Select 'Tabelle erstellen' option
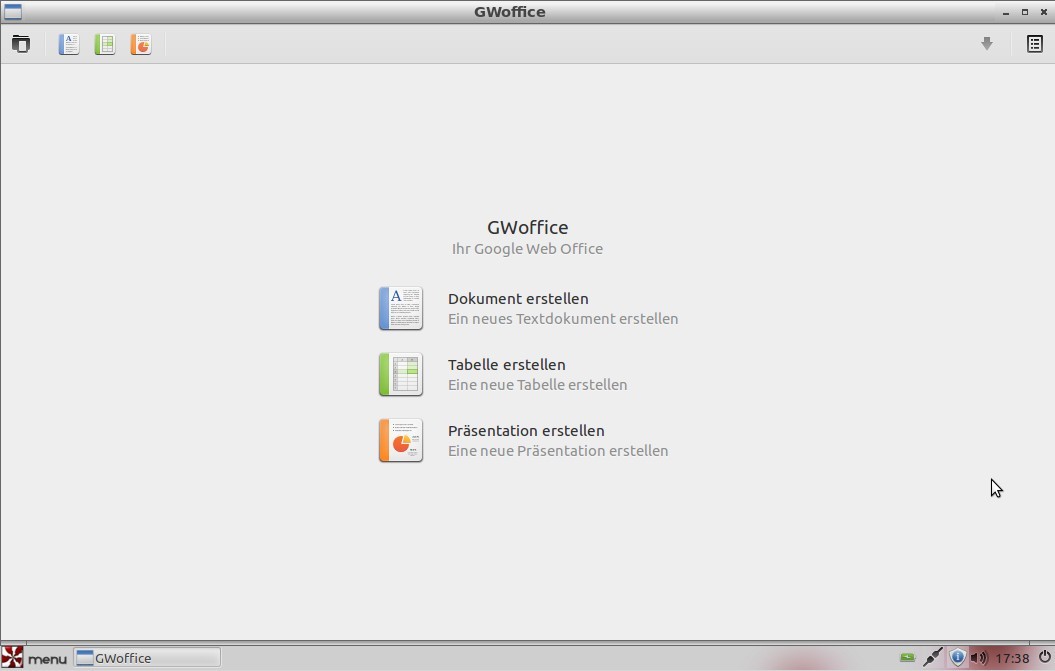The height and width of the screenshot is (671, 1055). [507, 364]
